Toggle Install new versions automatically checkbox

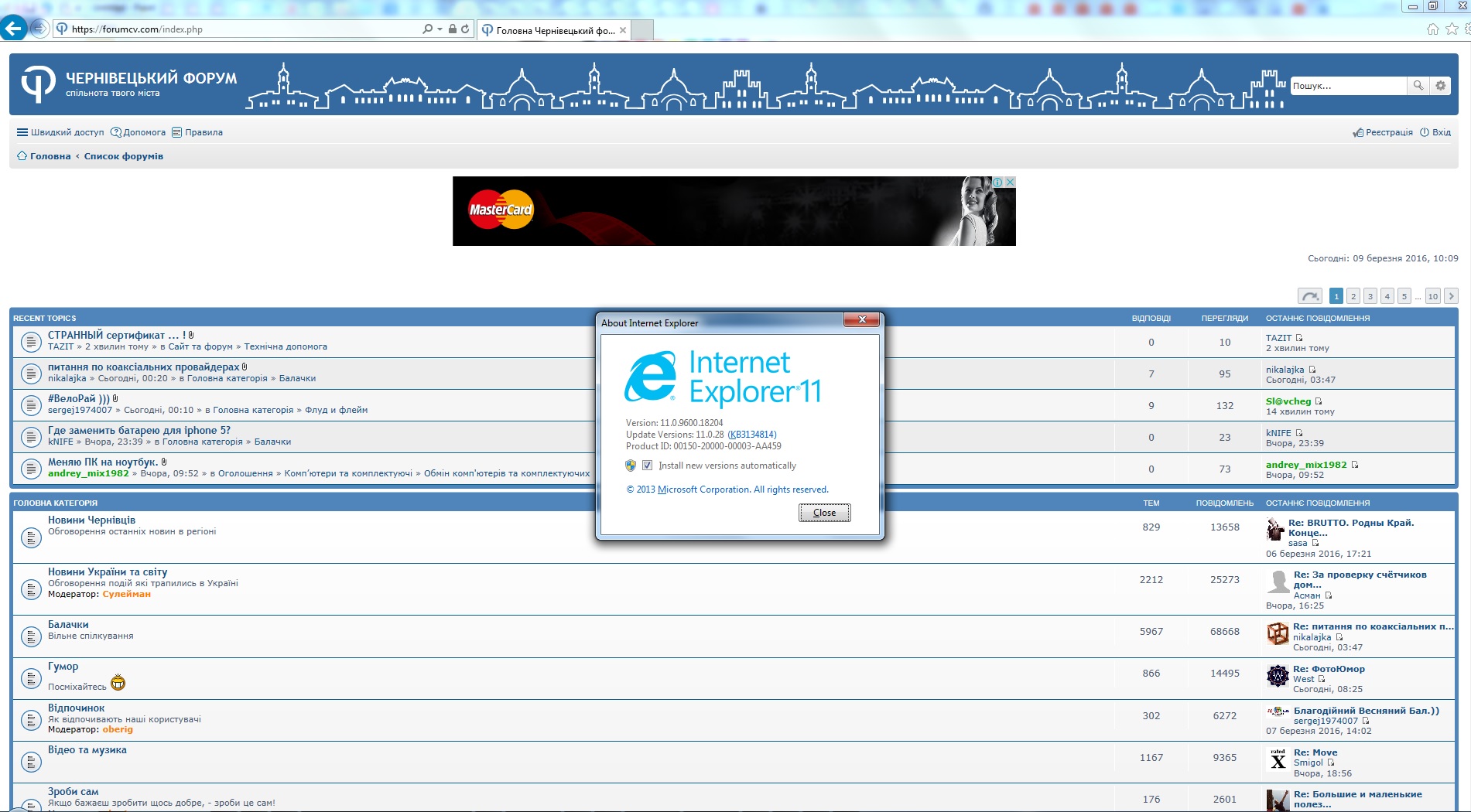pyautogui.click(x=647, y=466)
